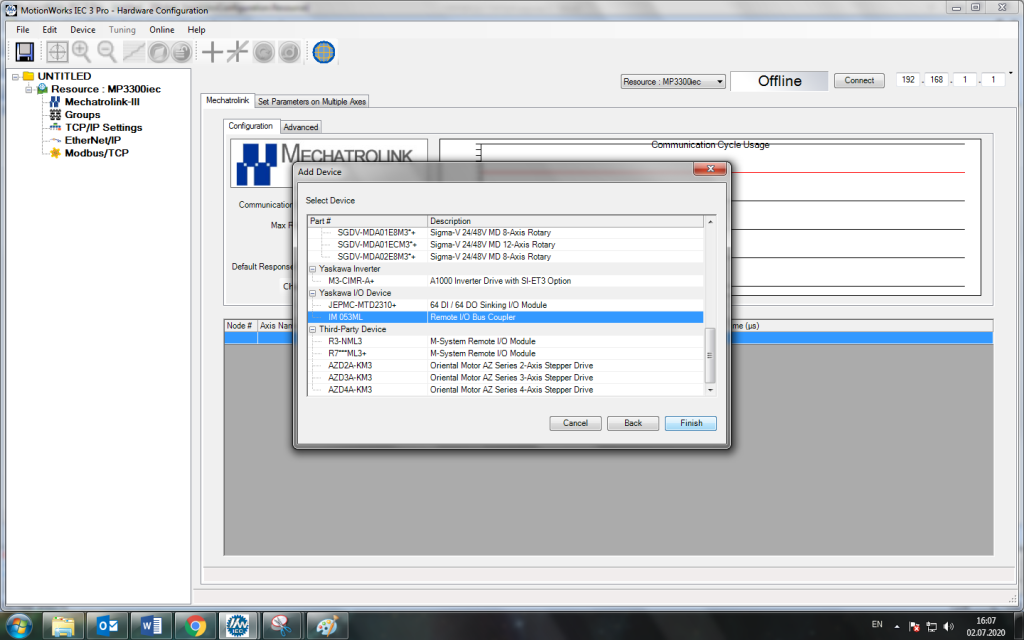Open Snipping Tool from the taskbar
Viewport: 1024px width, 640px height.
click(x=282, y=626)
